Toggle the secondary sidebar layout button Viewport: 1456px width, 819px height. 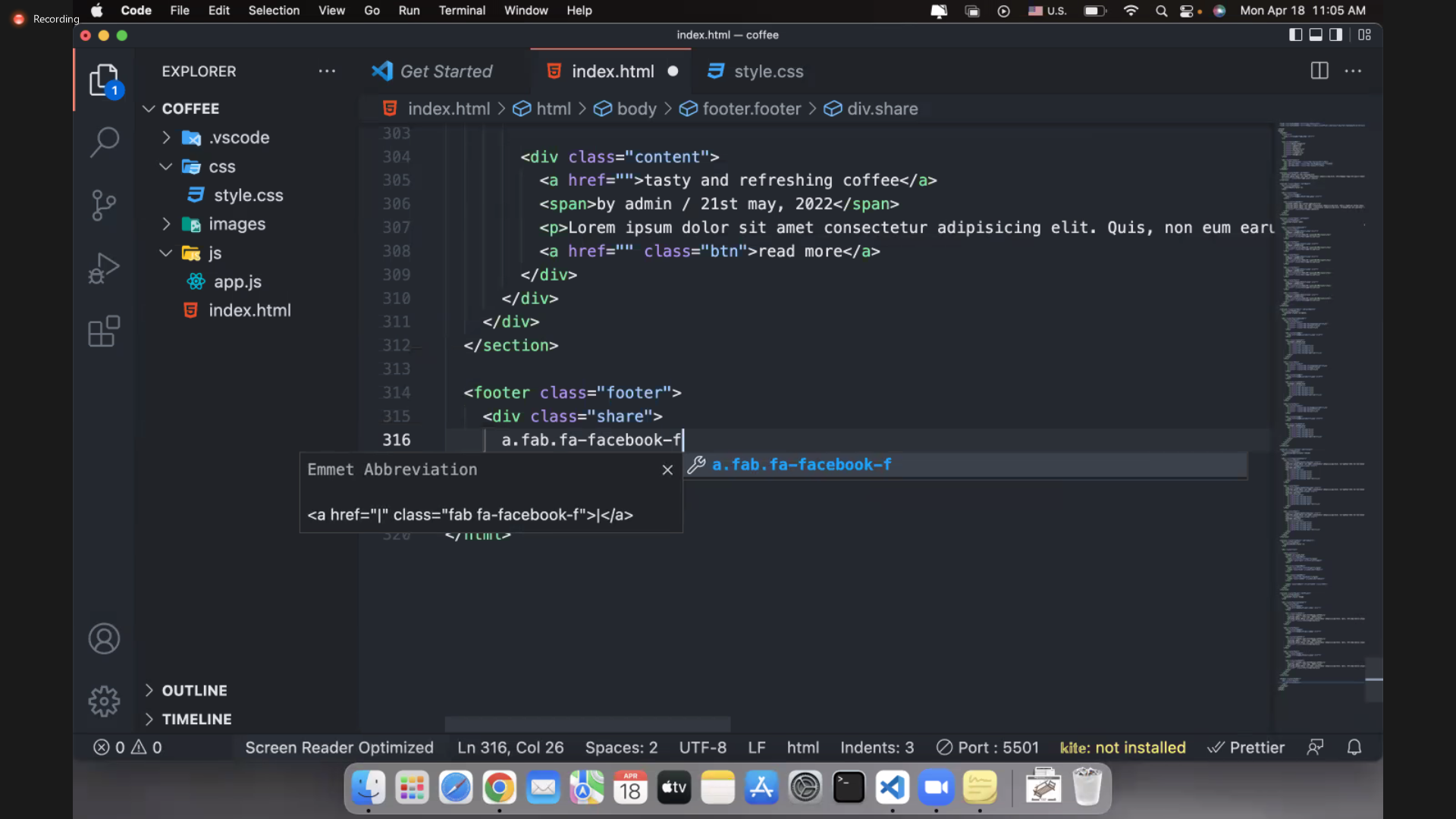(1336, 35)
